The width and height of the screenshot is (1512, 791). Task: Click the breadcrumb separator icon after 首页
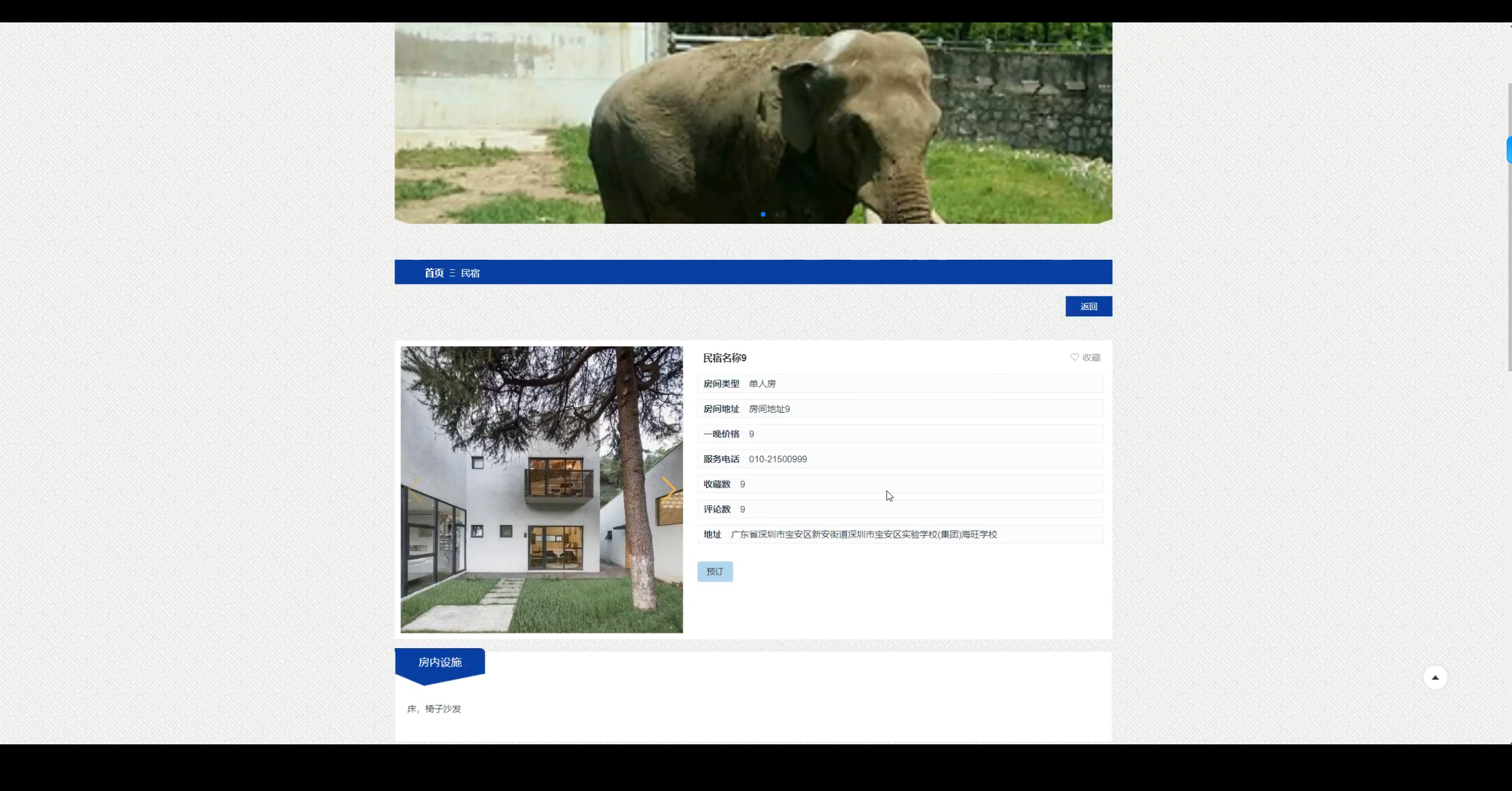pos(452,273)
